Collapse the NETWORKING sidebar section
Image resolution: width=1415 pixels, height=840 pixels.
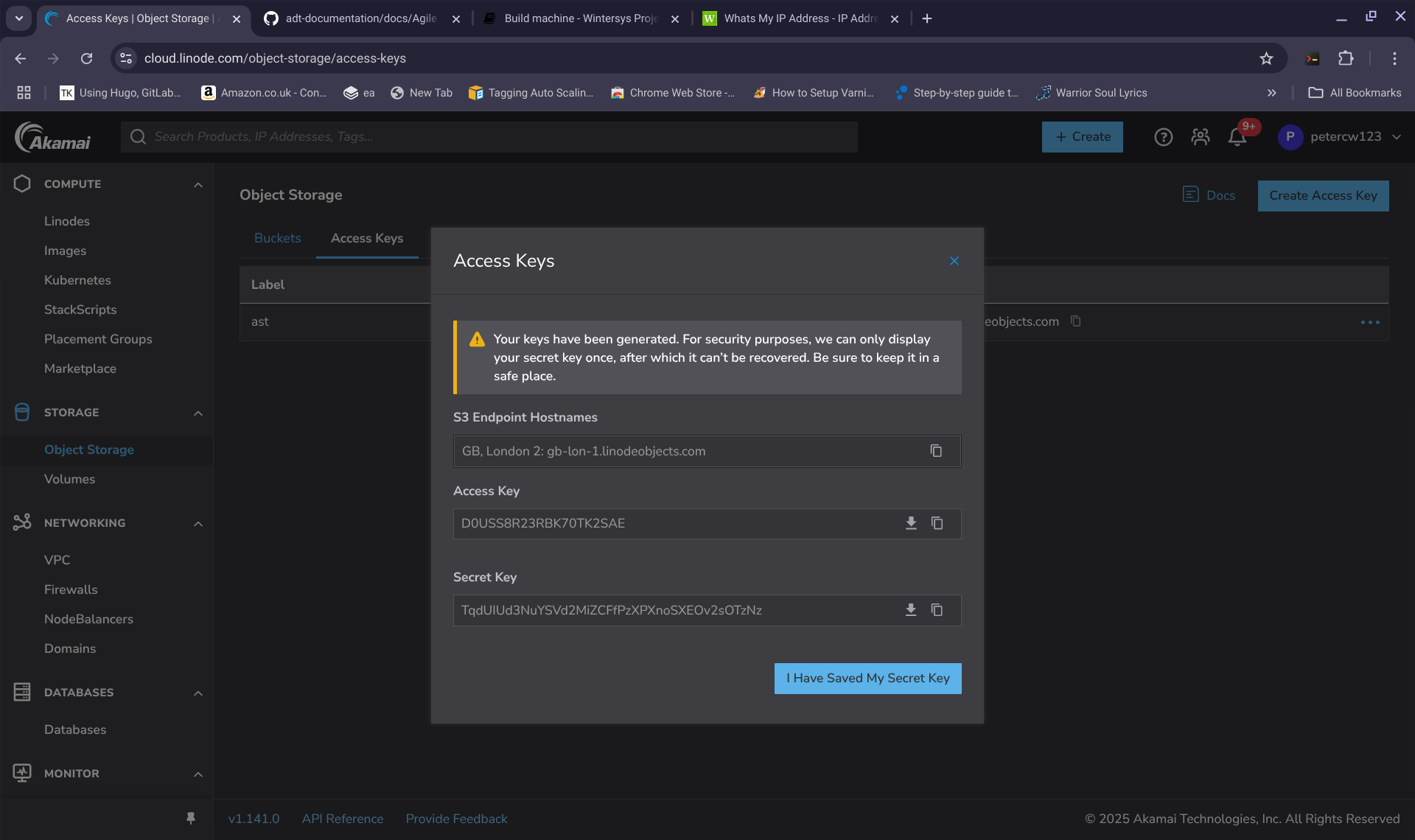coord(198,523)
